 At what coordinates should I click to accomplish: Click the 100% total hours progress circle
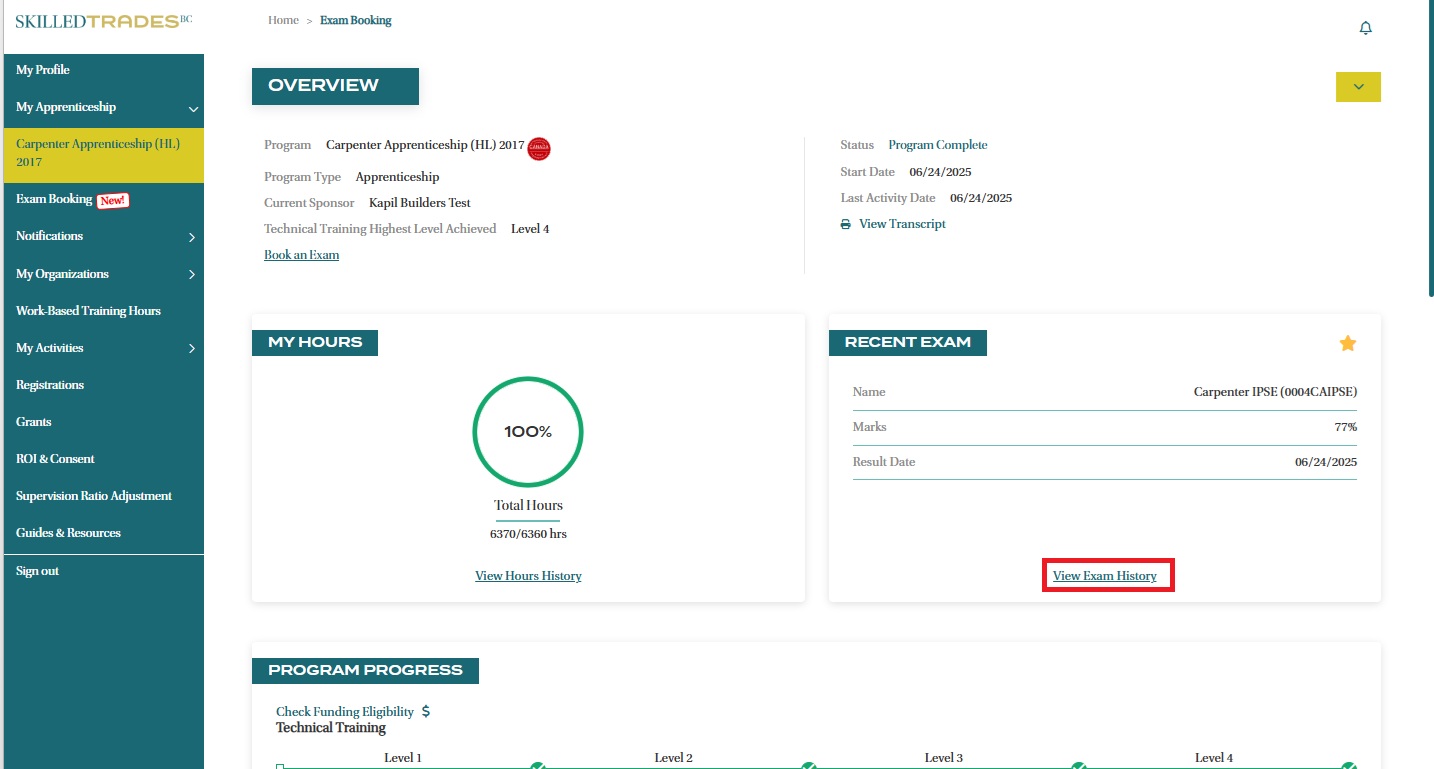pos(527,432)
